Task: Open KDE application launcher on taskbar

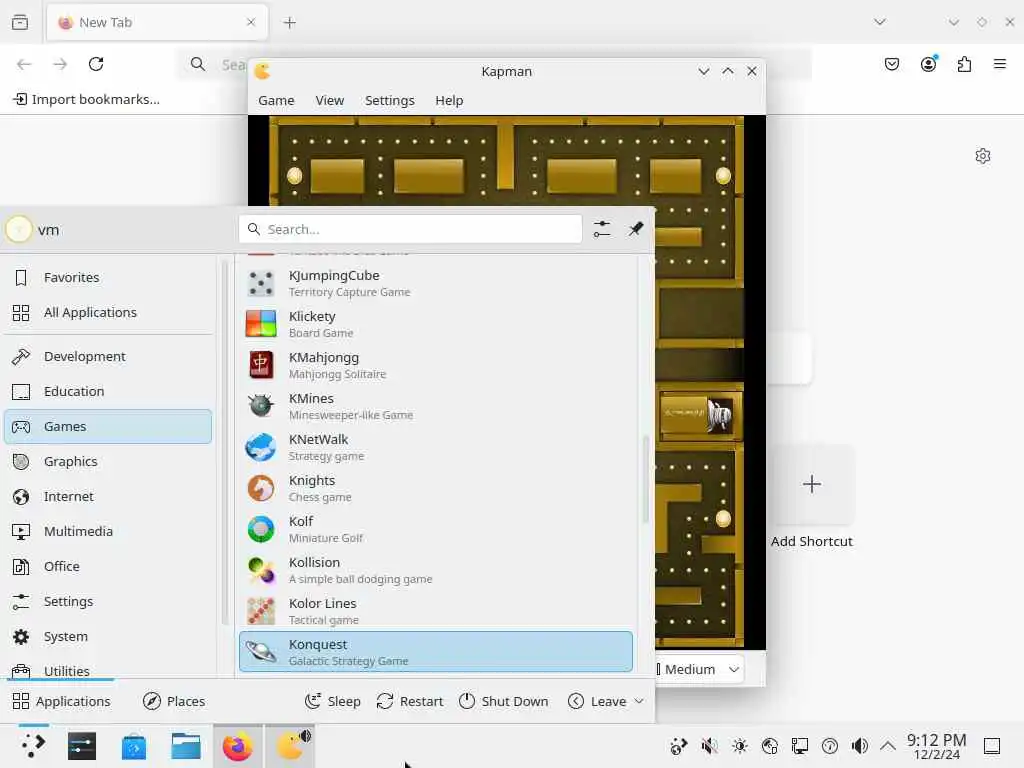Action: [33, 746]
